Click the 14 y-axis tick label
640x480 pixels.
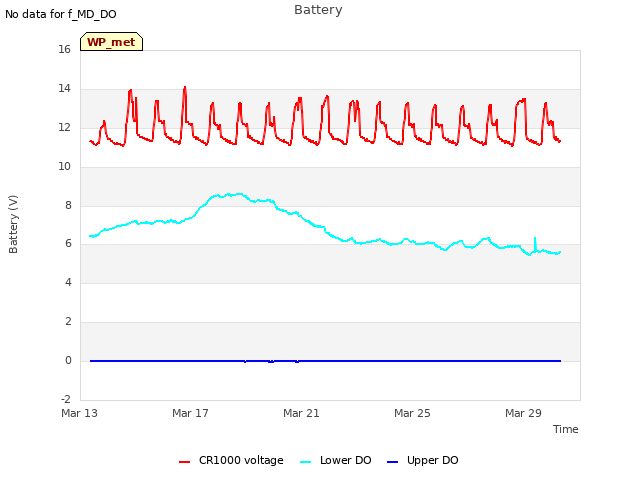(64, 89)
